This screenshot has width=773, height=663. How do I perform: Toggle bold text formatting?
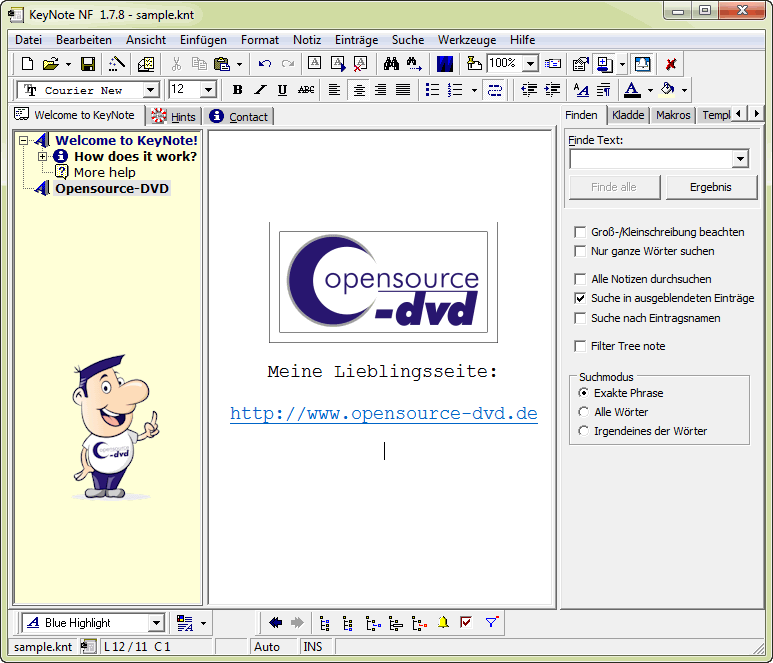point(237,90)
